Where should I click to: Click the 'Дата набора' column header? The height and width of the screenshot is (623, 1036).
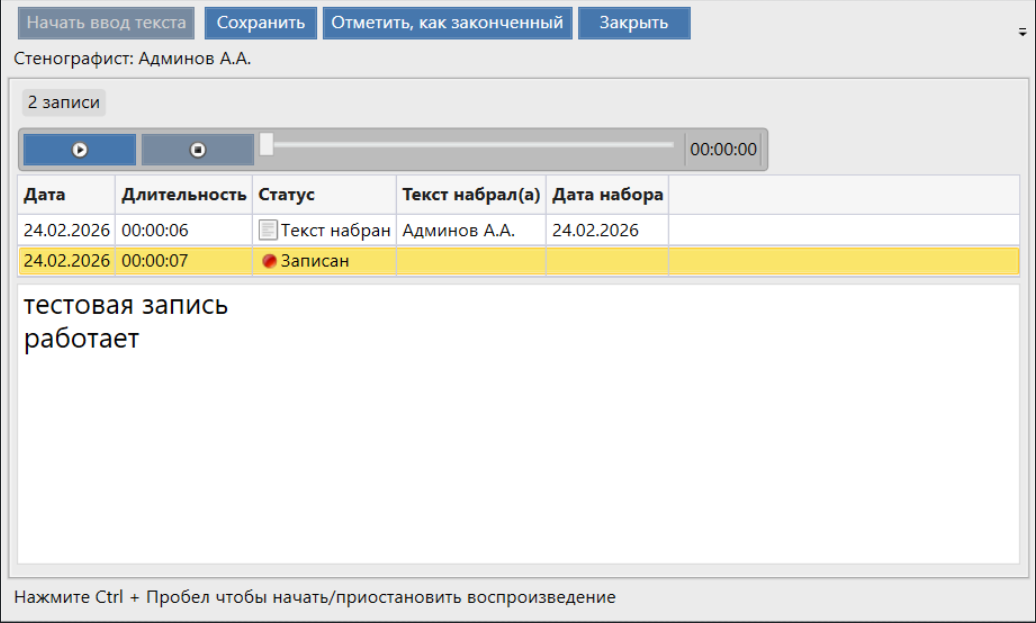(x=607, y=194)
